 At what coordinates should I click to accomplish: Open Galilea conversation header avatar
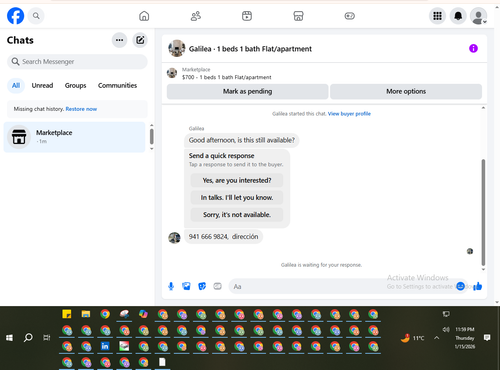pyautogui.click(x=177, y=48)
